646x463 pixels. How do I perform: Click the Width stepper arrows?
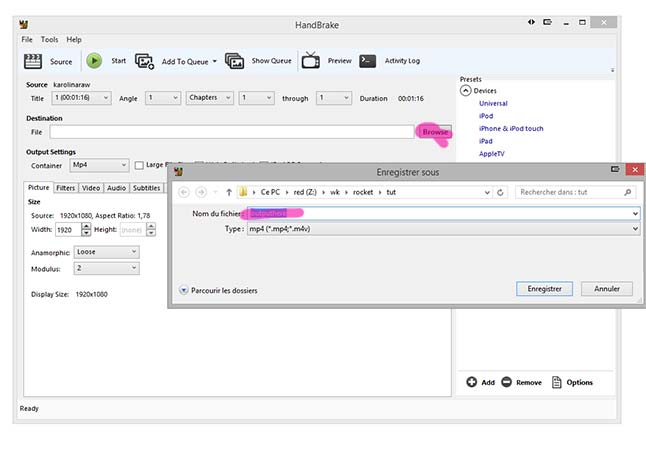[x=86, y=229]
